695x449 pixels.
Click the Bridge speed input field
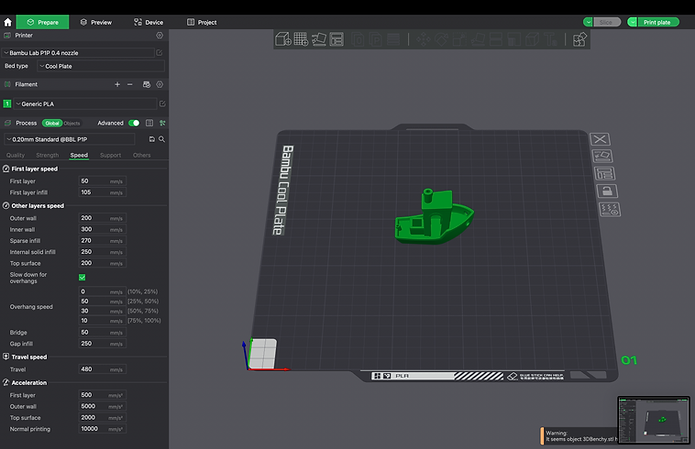102,332
